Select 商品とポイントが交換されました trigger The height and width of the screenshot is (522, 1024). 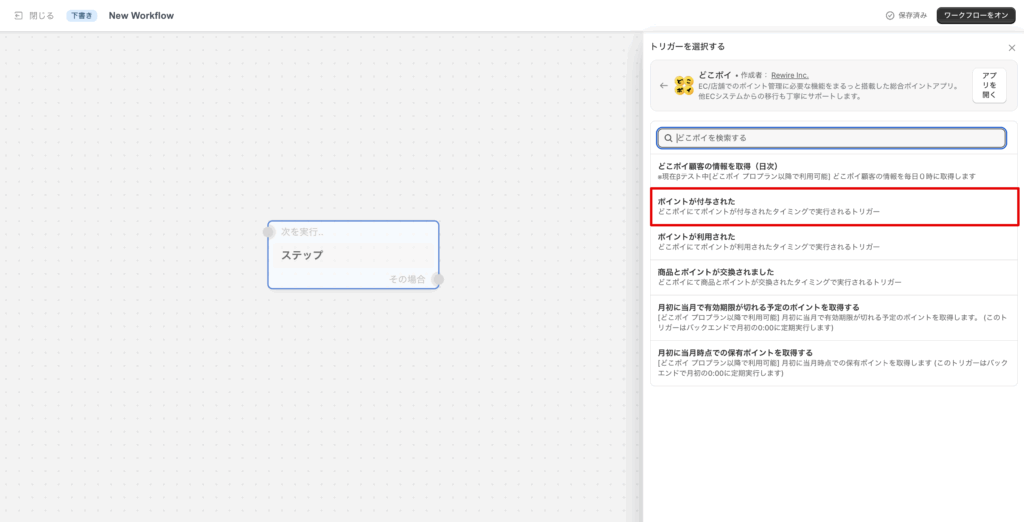click(833, 277)
